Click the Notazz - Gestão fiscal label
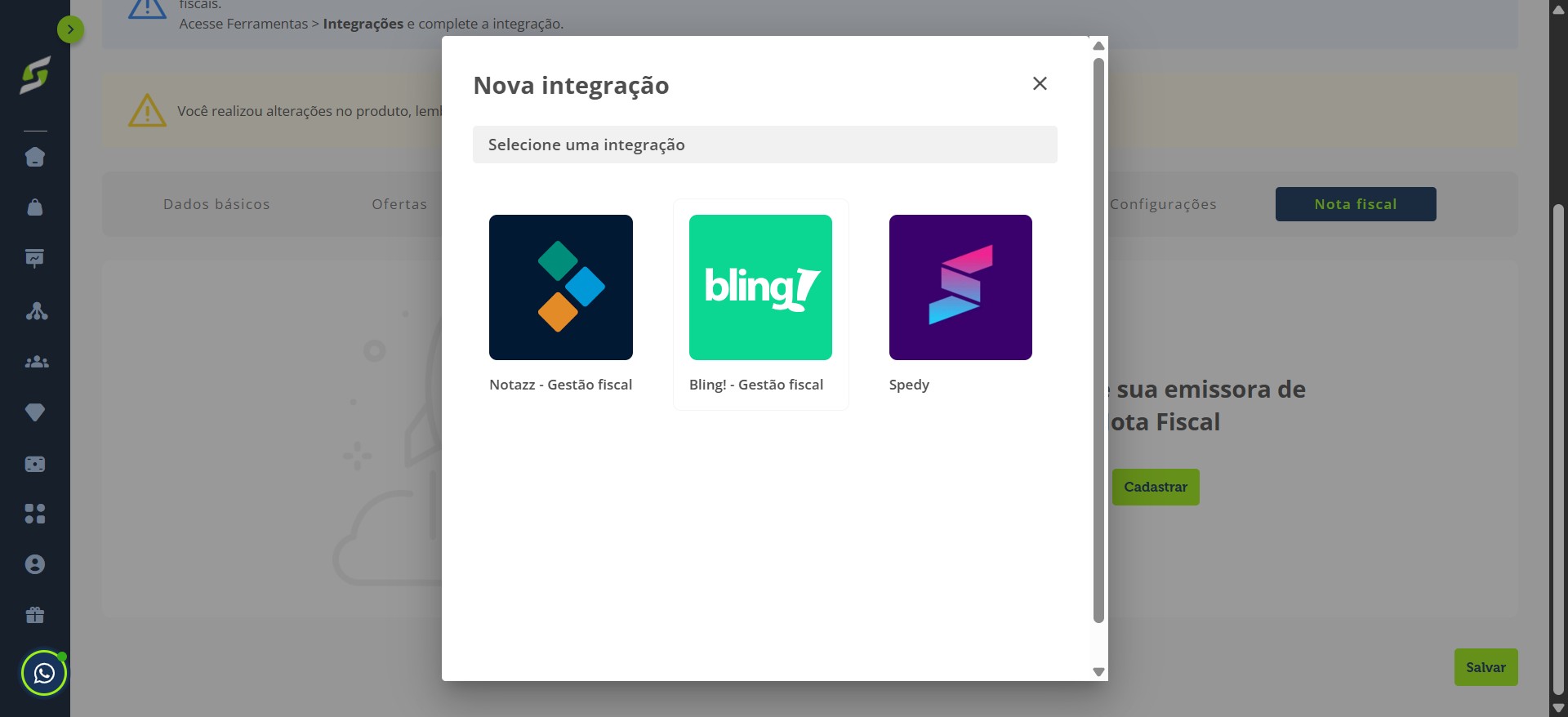Image resolution: width=1568 pixels, height=717 pixels. 561,385
